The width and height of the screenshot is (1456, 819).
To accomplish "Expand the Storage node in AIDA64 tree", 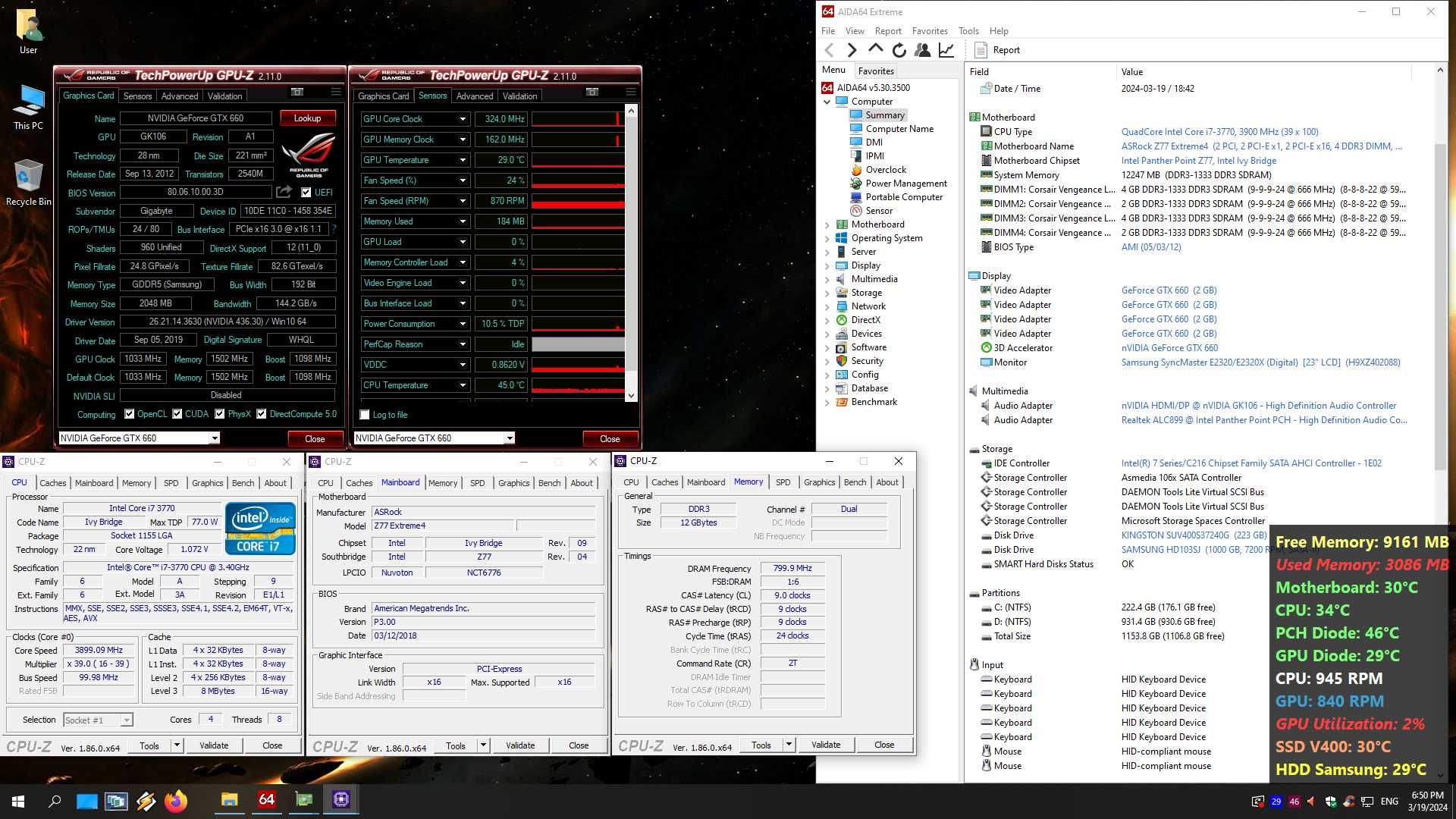I will [827, 293].
